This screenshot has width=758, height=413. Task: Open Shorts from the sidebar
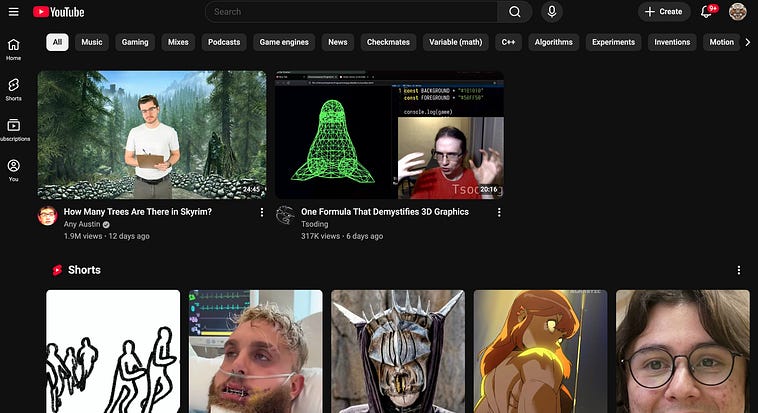click(14, 89)
